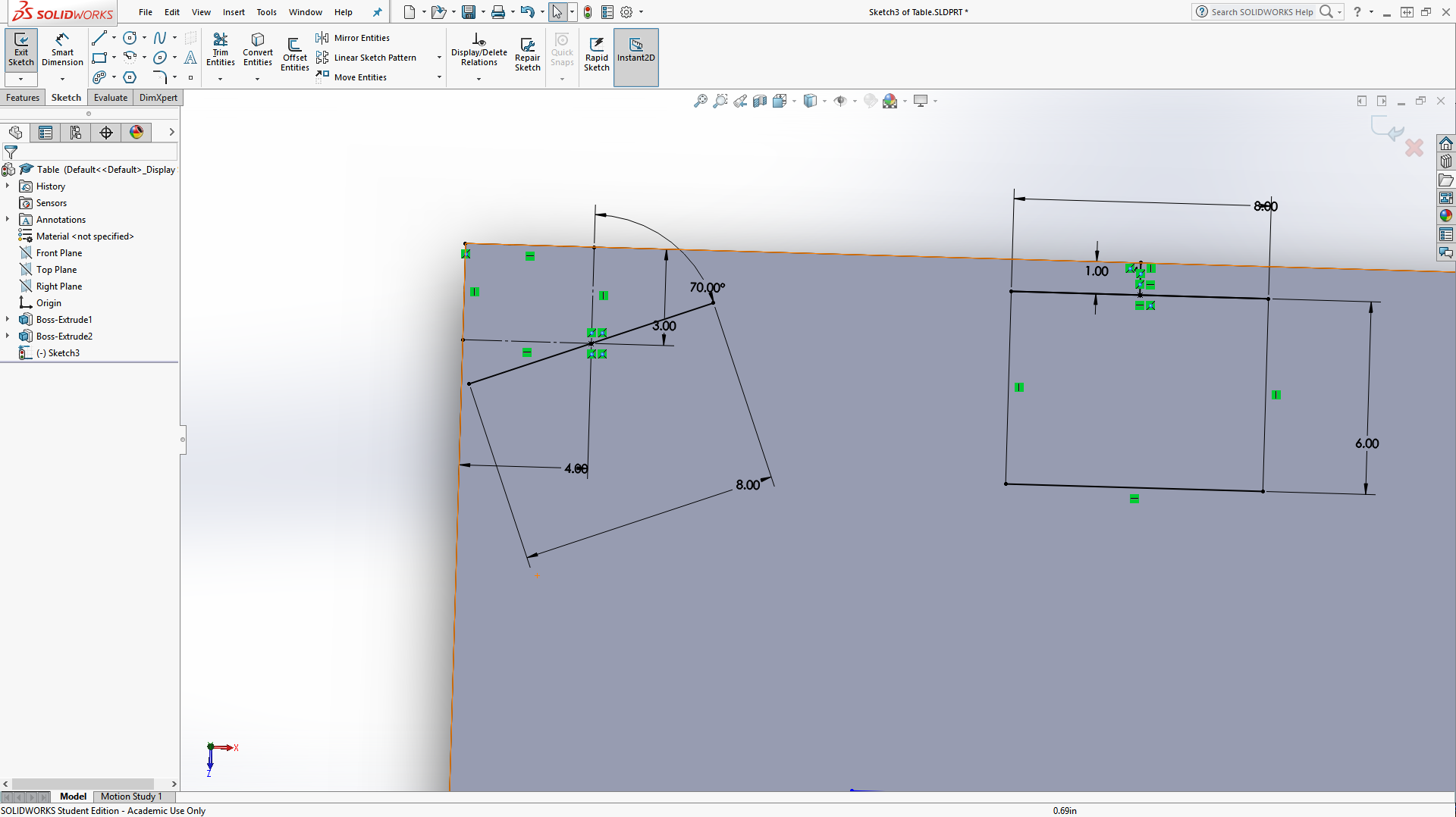Click Zoom to Area icon
This screenshot has height=817, width=1456.
coord(720,101)
